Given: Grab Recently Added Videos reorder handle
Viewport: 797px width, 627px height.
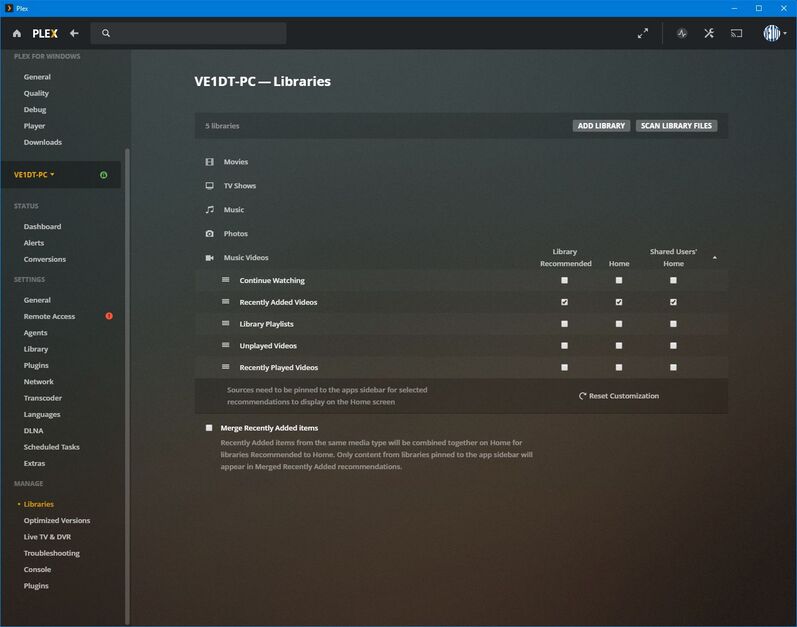Looking at the screenshot, I should click(x=226, y=302).
